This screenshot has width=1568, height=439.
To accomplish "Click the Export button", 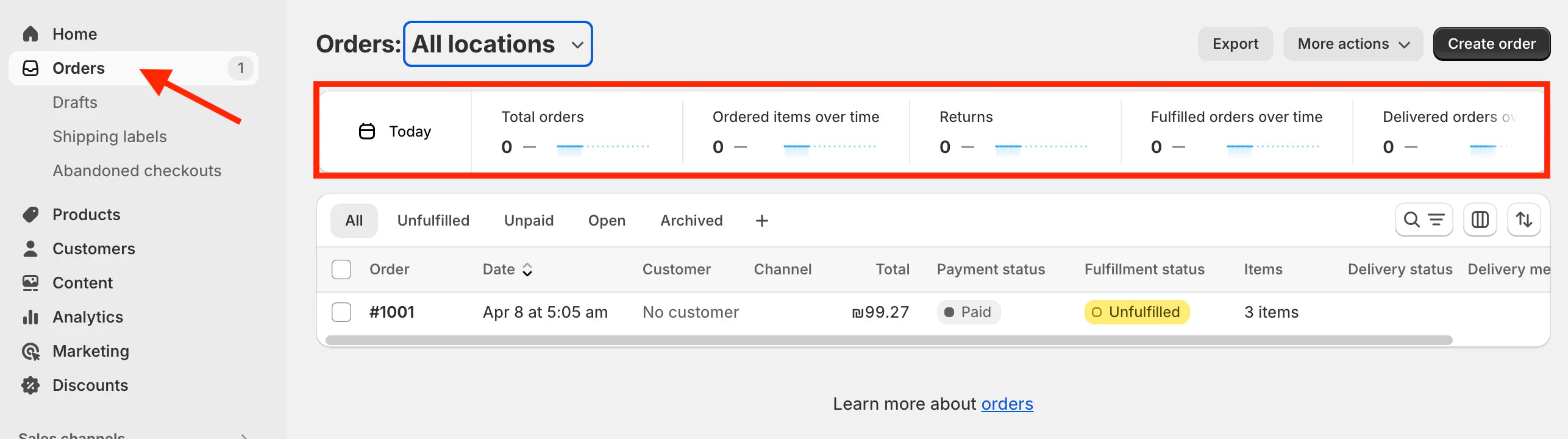I will point(1235,44).
